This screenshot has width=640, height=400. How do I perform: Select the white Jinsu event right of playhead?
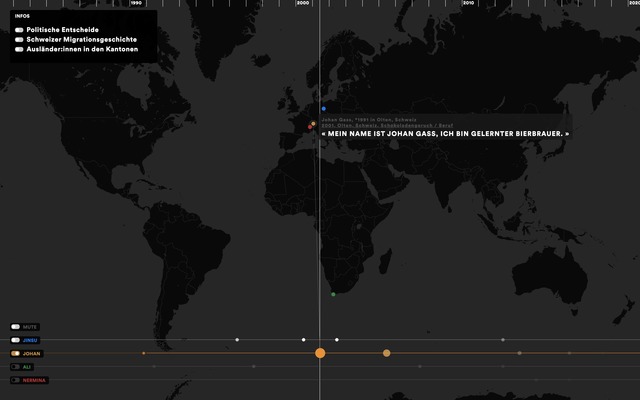click(x=337, y=340)
